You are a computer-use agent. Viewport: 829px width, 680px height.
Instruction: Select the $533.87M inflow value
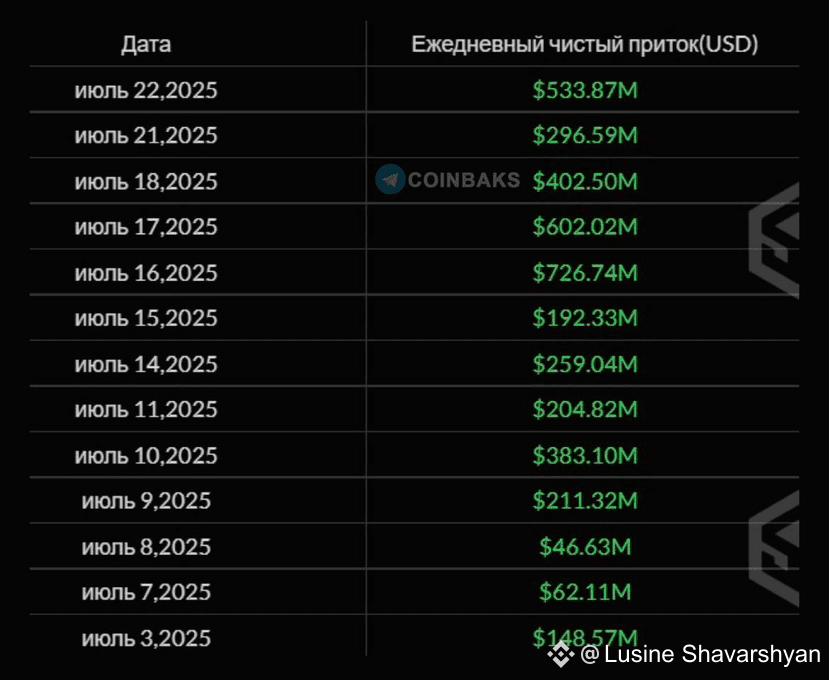tap(585, 90)
